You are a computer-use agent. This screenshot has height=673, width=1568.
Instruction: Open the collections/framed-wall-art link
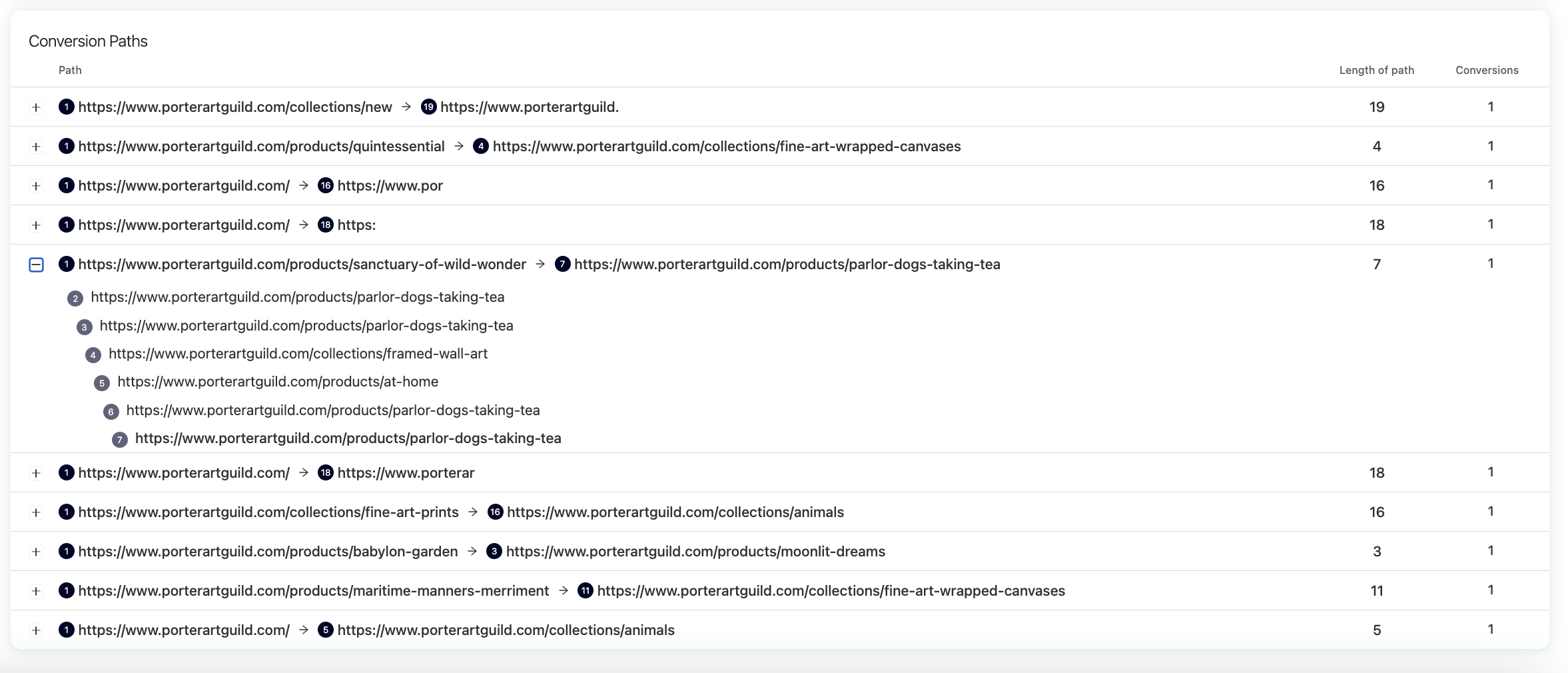[298, 354]
